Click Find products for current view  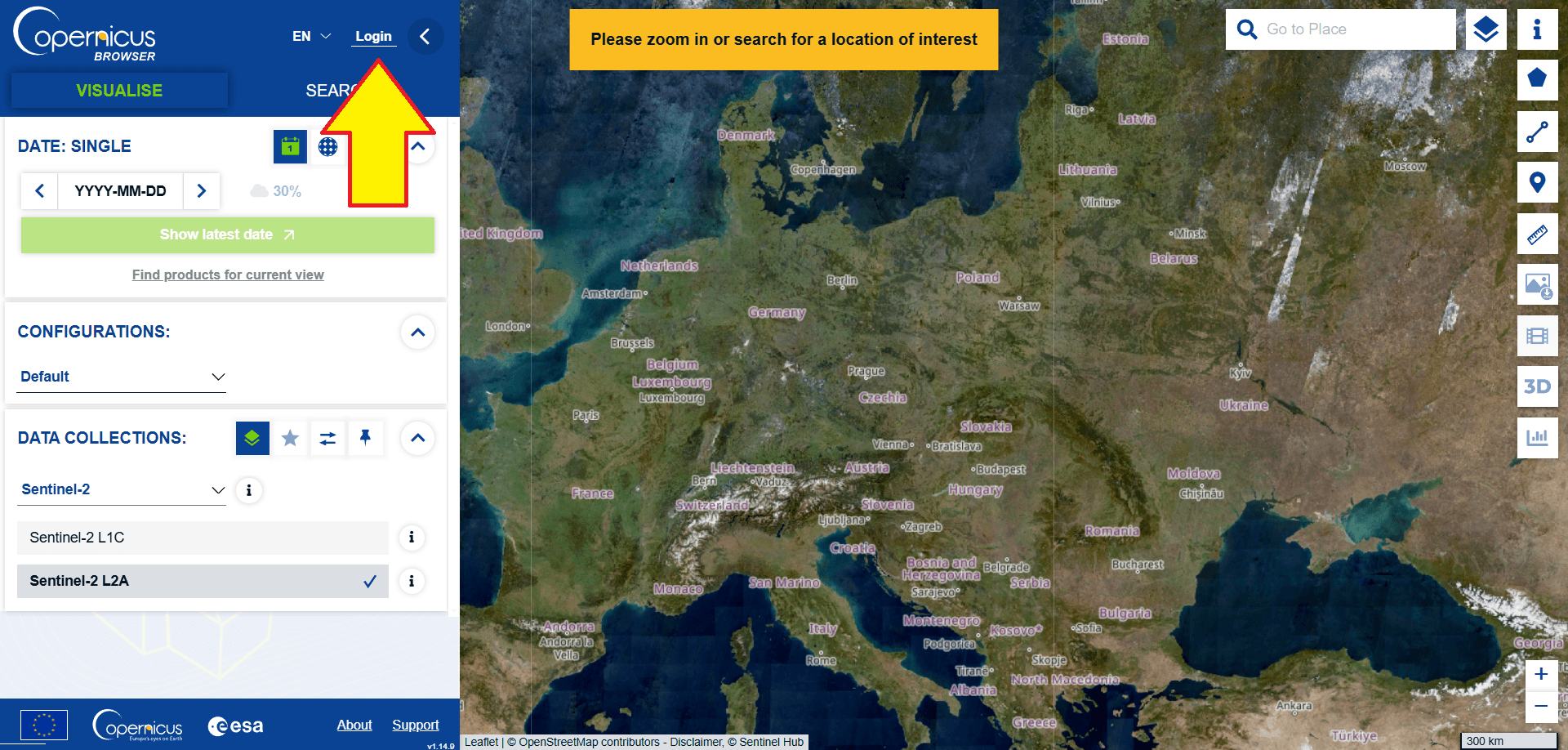pyautogui.click(x=228, y=275)
